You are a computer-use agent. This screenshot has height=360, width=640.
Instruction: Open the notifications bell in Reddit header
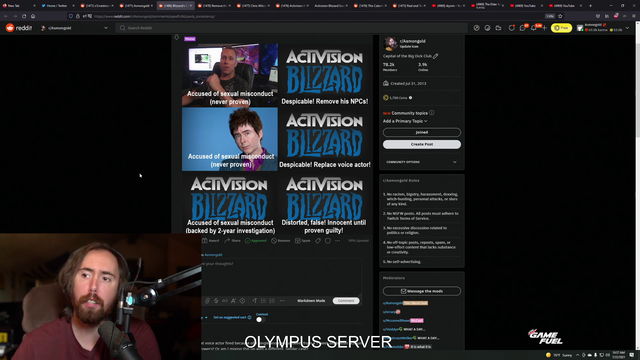click(x=533, y=28)
